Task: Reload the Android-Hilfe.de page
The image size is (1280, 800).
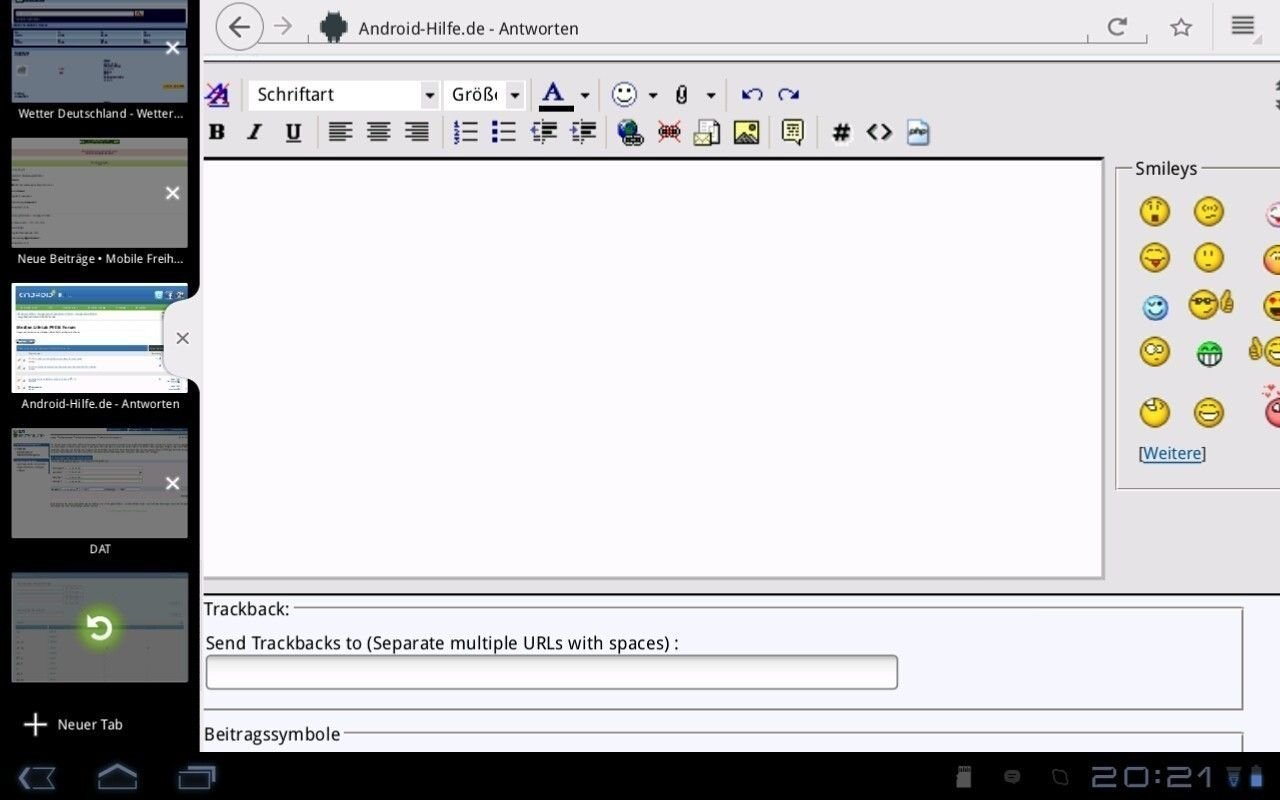Action: pyautogui.click(x=1117, y=27)
